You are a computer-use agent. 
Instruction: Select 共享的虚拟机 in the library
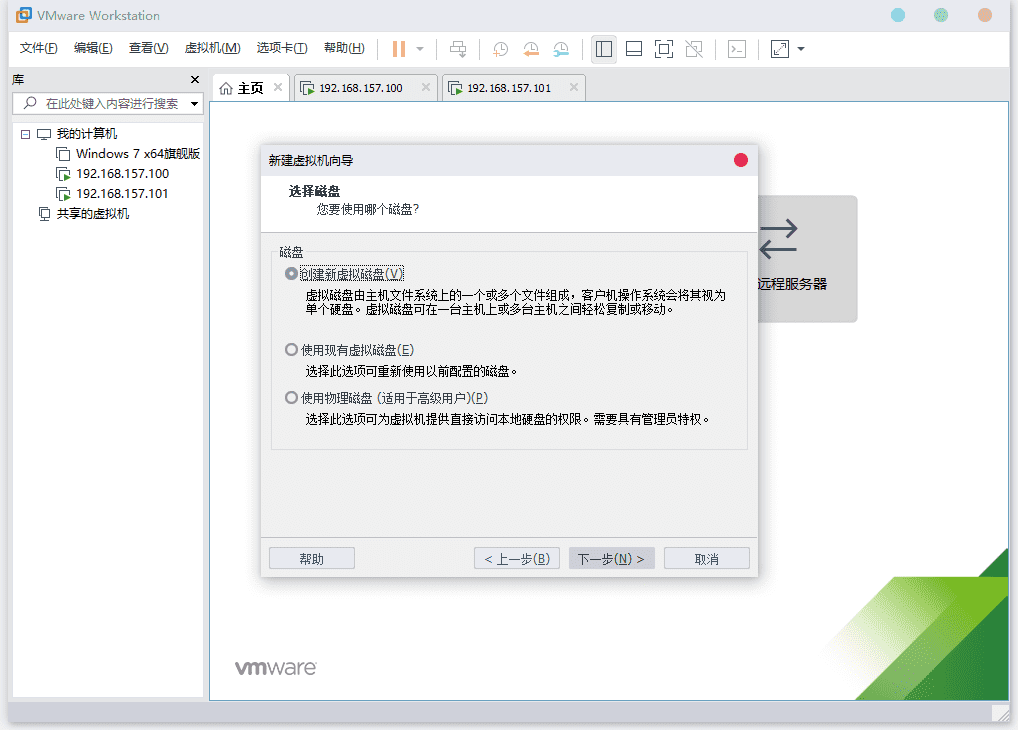[92, 214]
